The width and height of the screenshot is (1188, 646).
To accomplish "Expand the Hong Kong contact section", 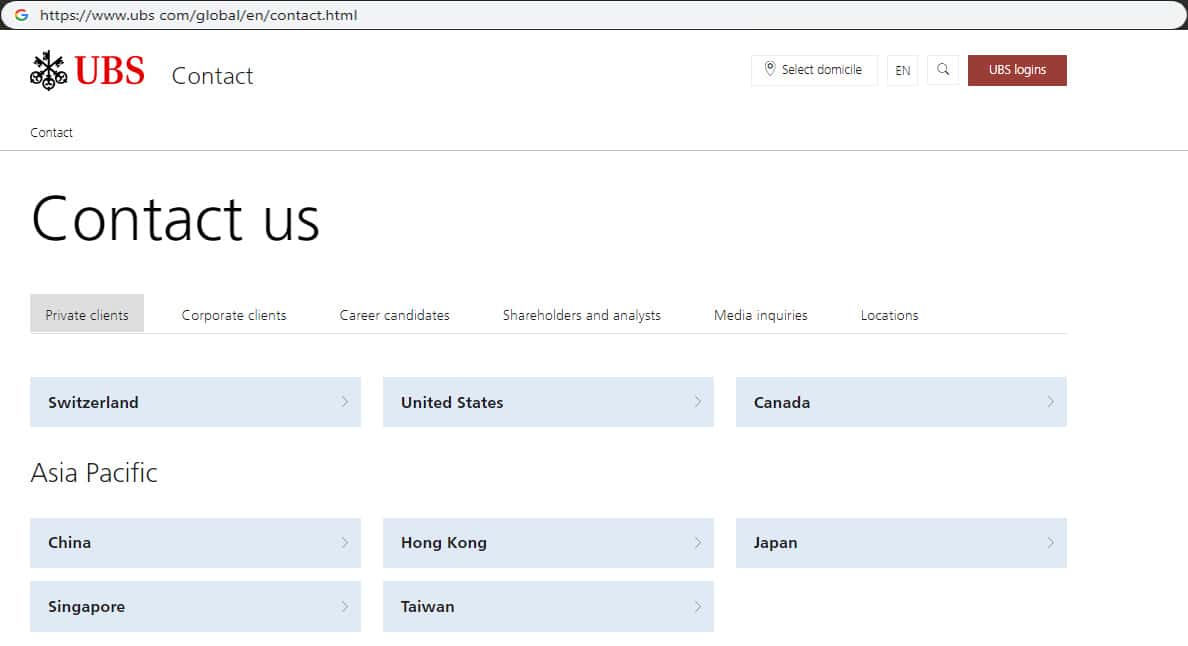I will [x=547, y=543].
